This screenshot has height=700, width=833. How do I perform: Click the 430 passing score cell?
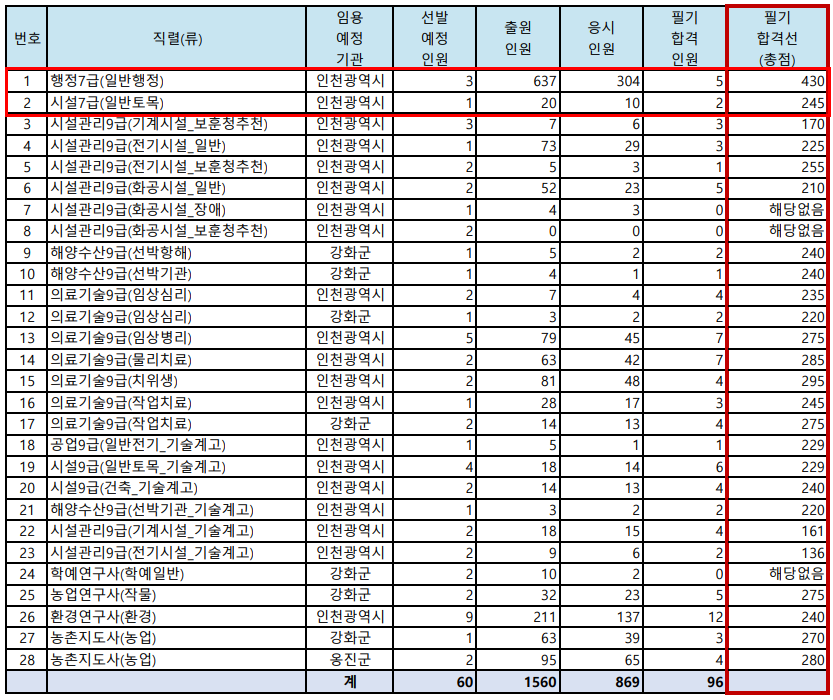tap(777, 81)
